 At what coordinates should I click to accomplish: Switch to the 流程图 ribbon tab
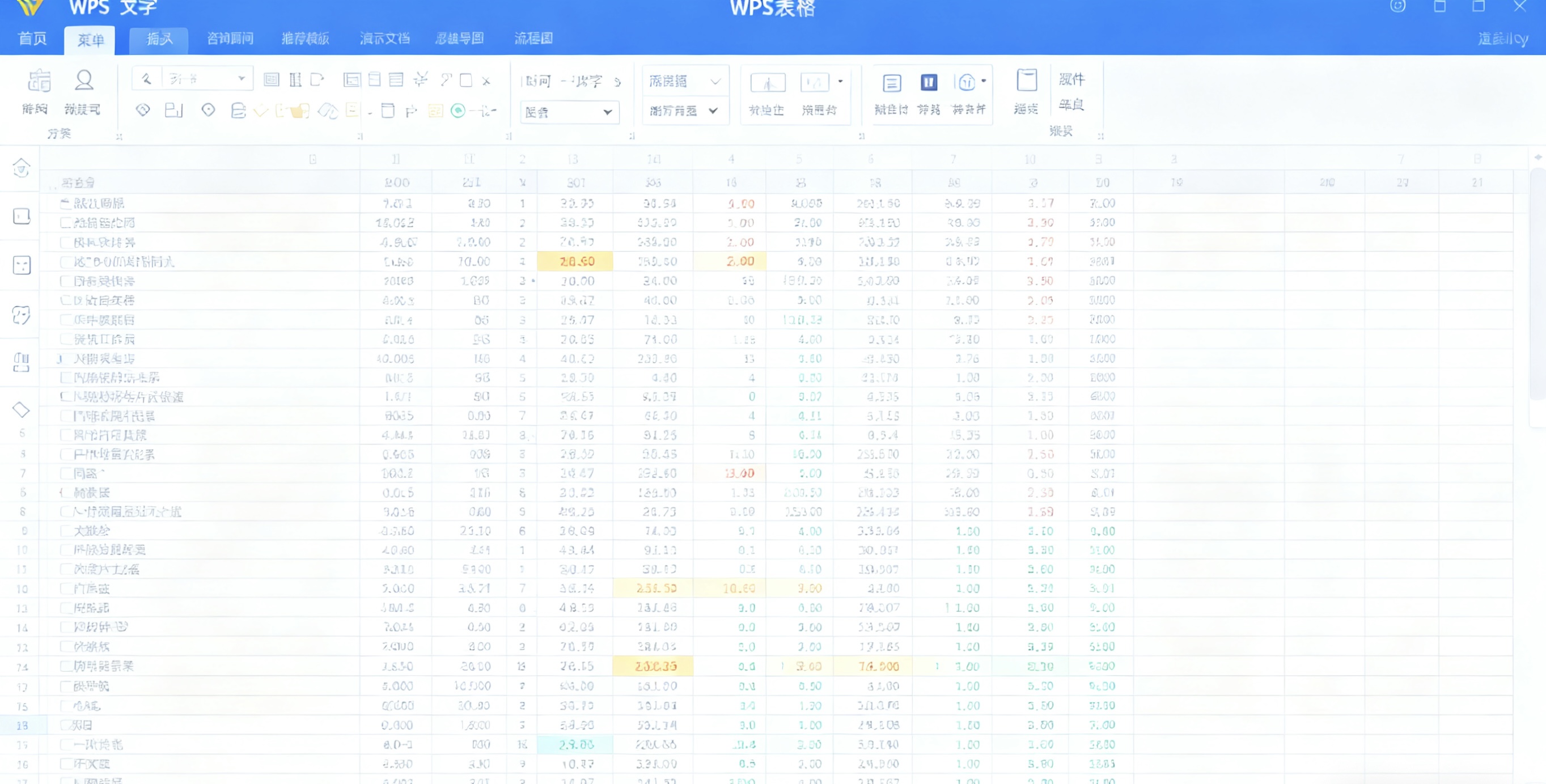533,39
